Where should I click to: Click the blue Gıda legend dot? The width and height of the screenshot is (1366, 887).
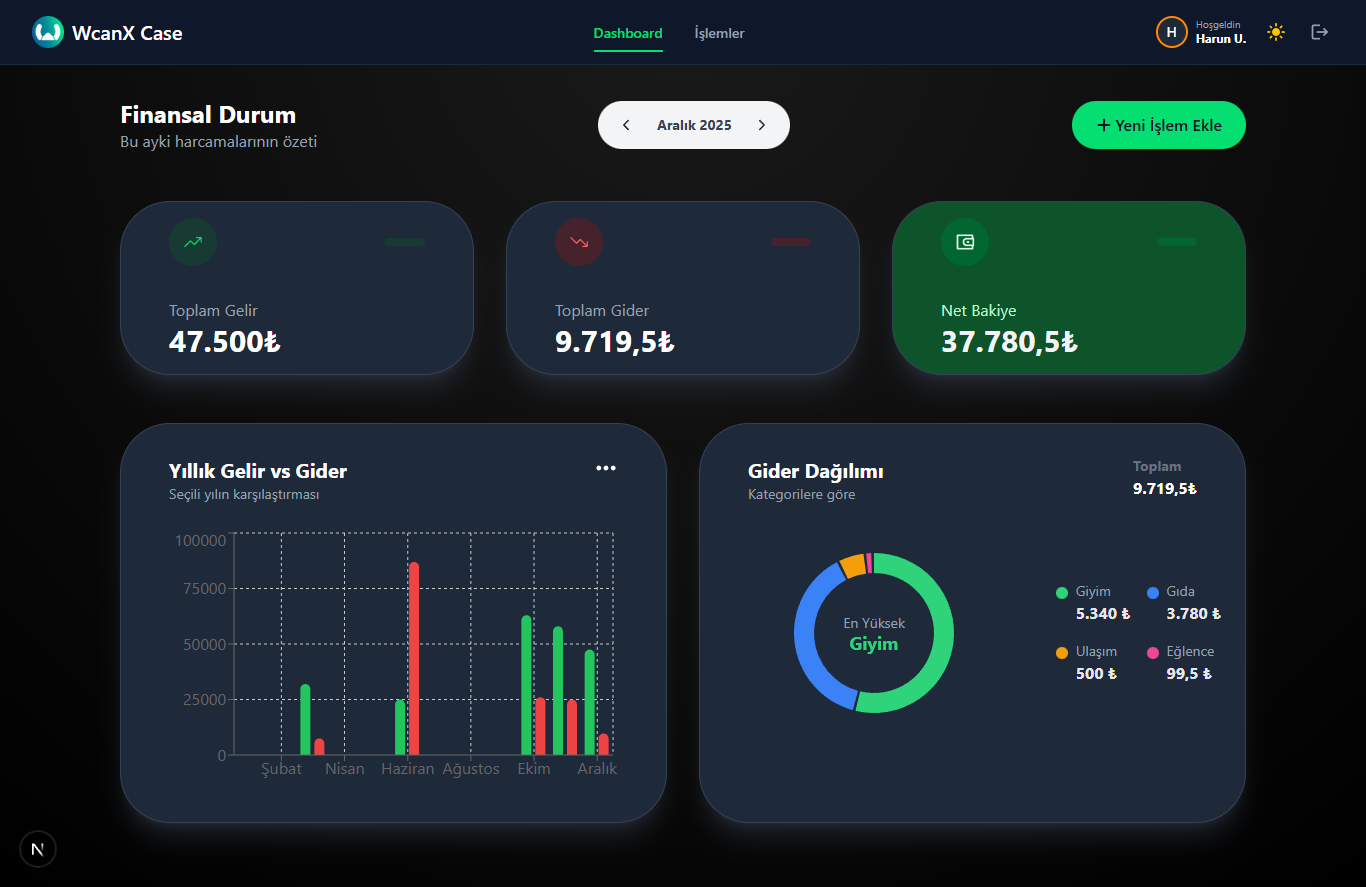click(1153, 593)
